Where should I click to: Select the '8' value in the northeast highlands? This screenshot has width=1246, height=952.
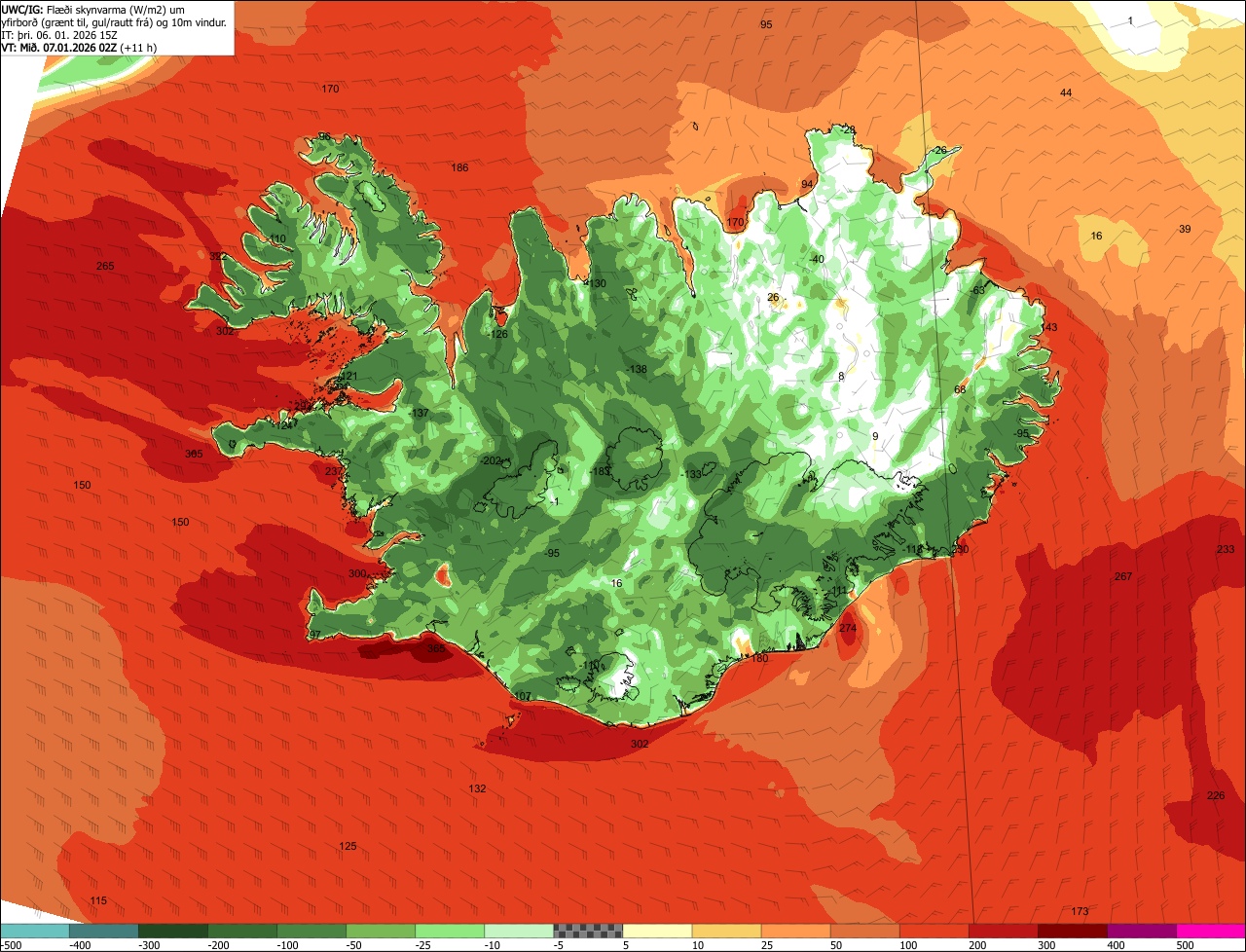click(x=841, y=376)
